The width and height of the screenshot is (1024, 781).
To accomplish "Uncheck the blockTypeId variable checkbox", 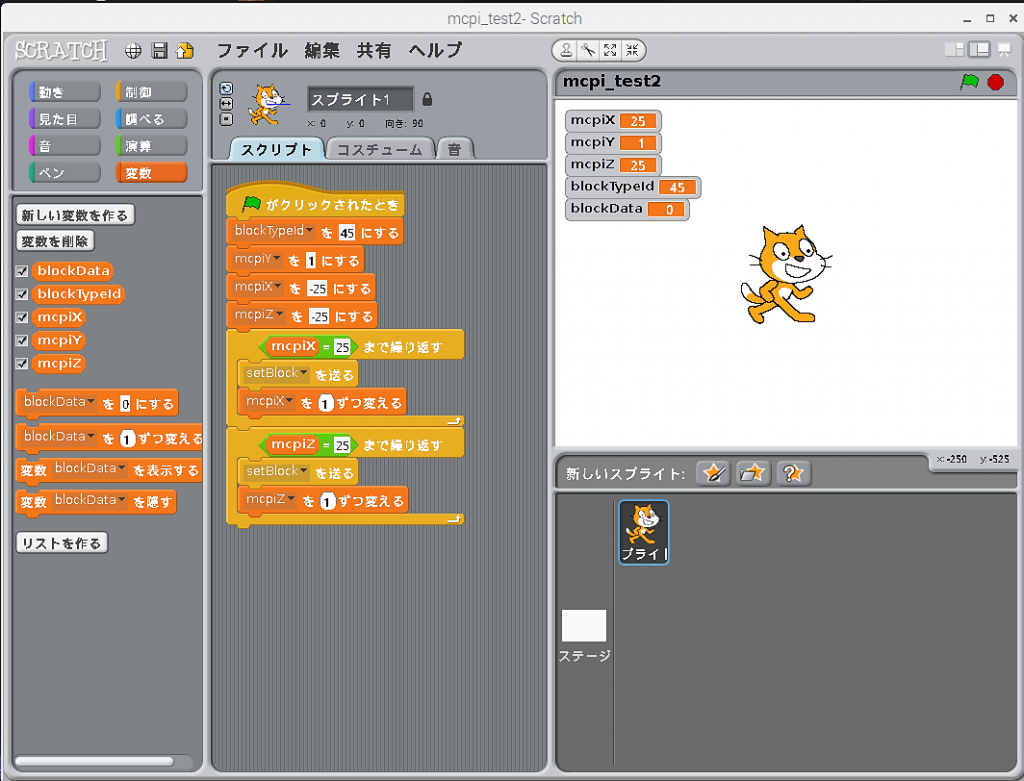I will click(x=22, y=294).
